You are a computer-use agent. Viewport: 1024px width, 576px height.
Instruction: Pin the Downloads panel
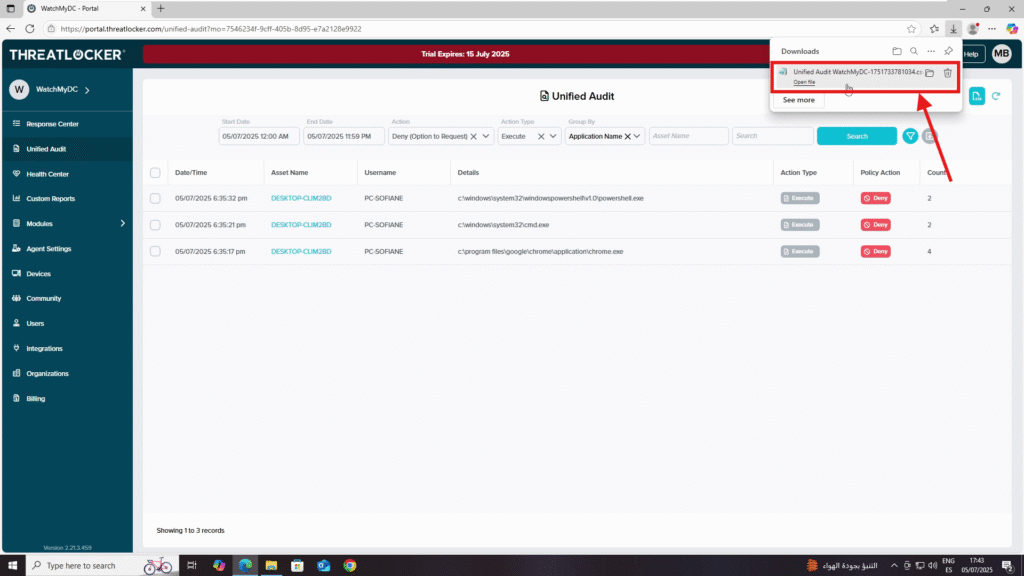click(x=948, y=51)
